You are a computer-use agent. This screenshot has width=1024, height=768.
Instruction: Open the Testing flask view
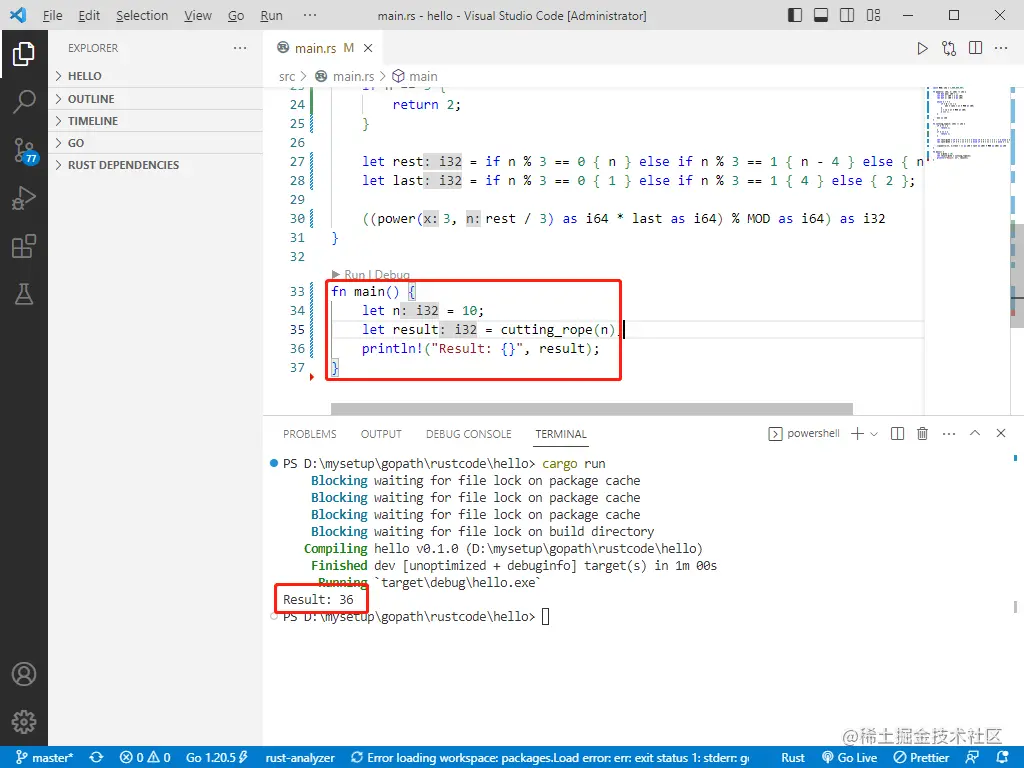[24, 295]
